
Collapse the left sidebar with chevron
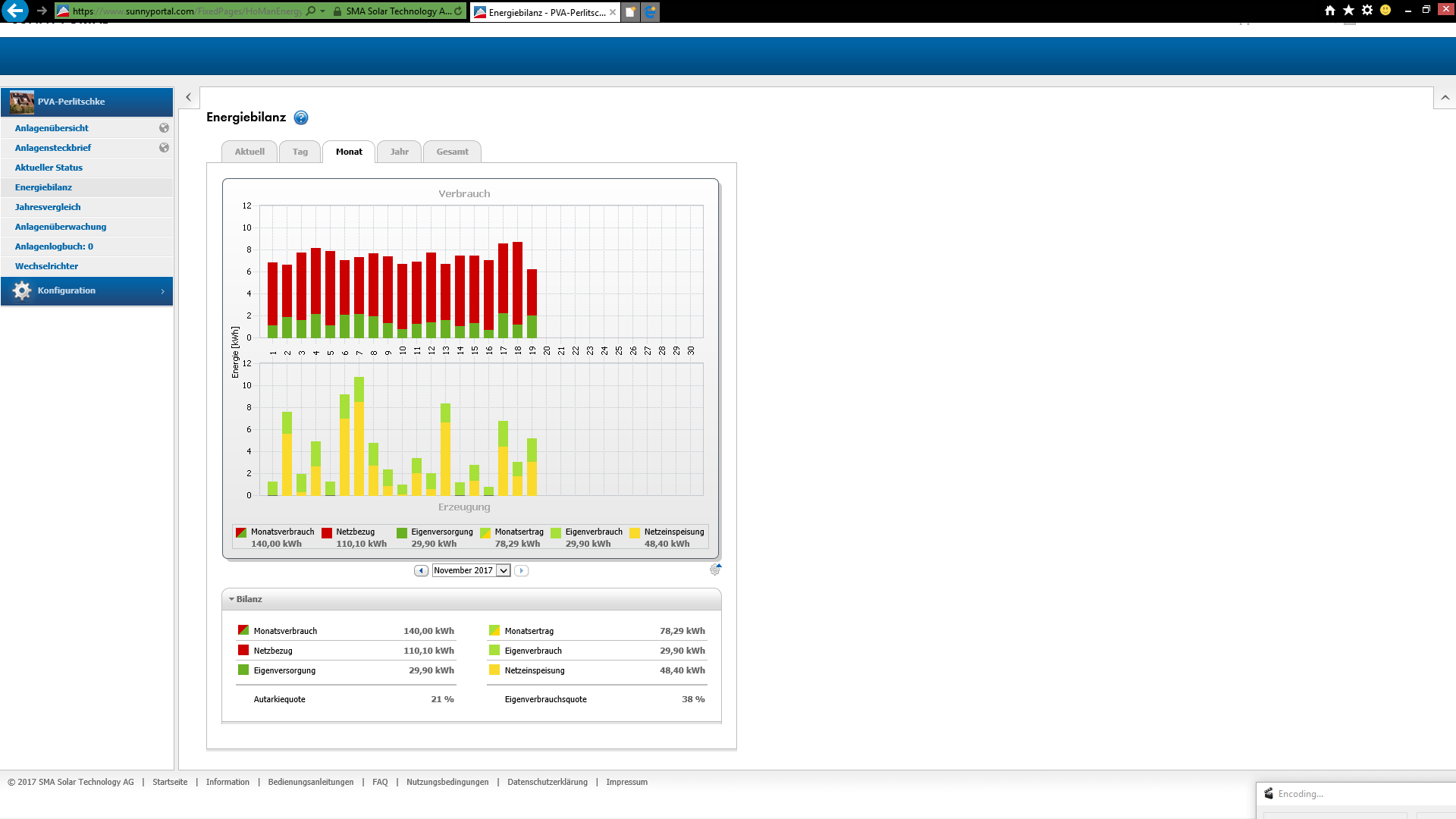[x=189, y=98]
